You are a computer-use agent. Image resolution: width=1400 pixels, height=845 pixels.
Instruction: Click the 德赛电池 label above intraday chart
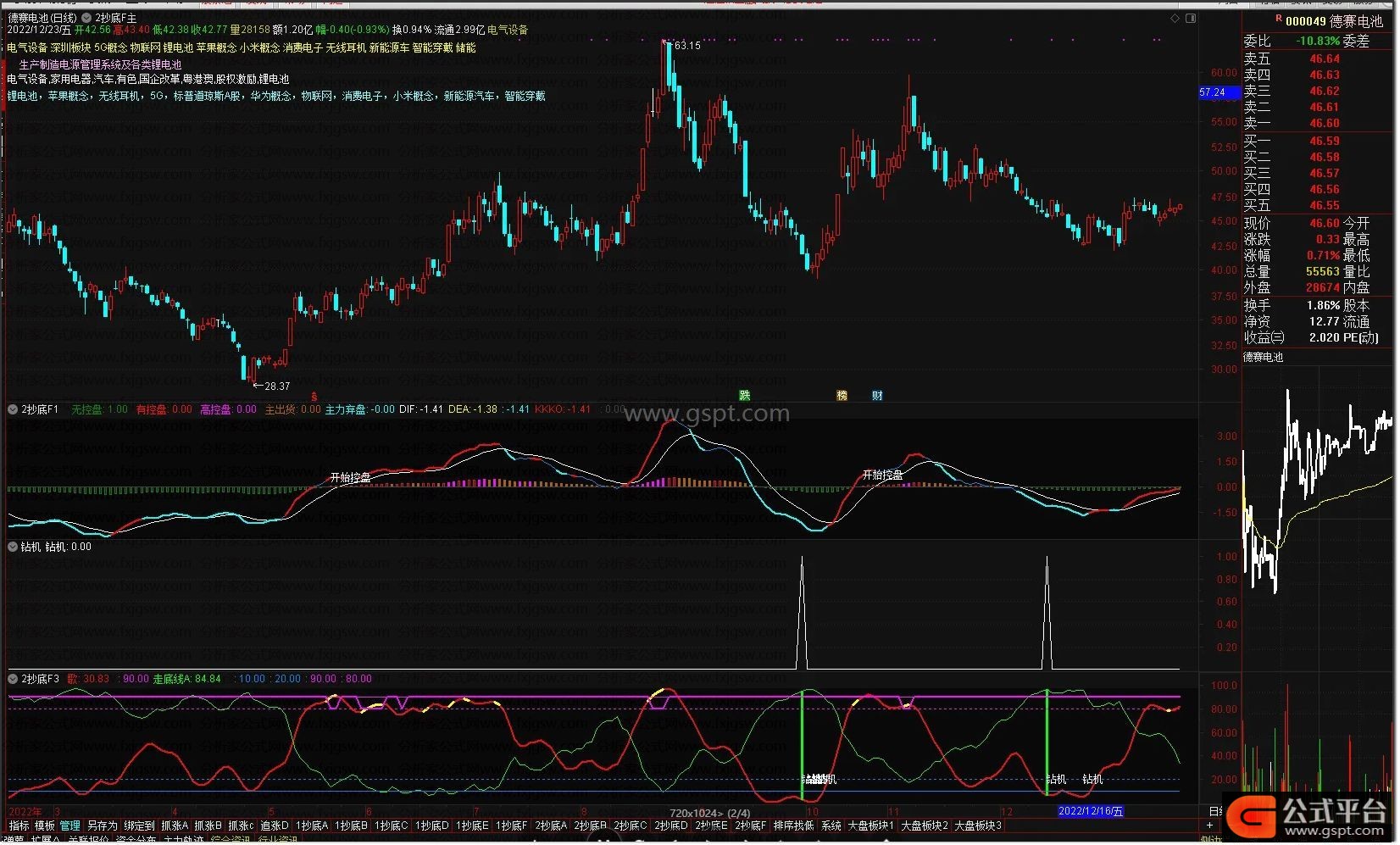coord(1264,358)
